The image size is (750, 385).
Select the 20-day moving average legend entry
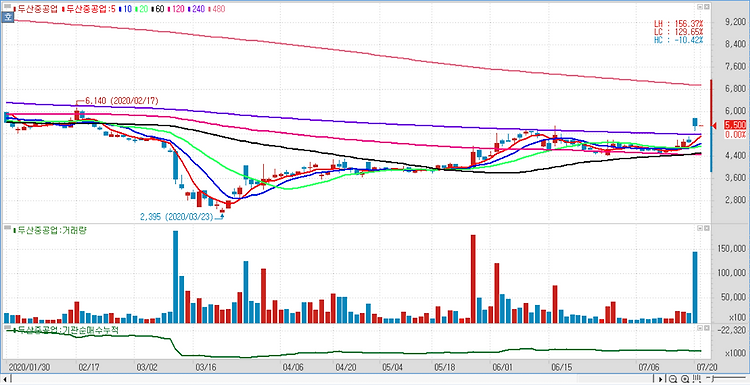pyautogui.click(x=143, y=8)
